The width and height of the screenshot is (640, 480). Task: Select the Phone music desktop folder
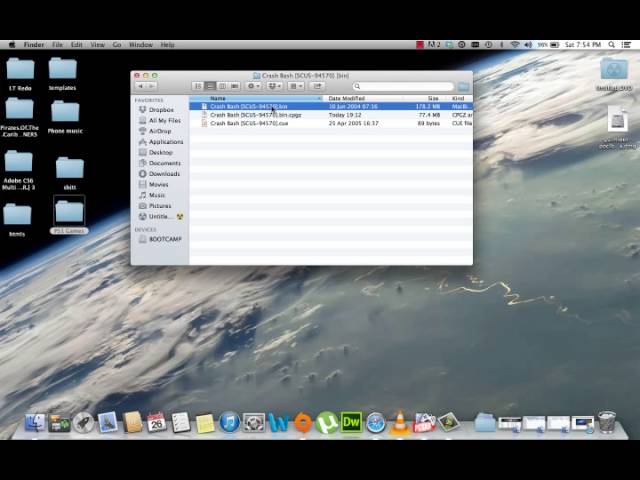[65, 117]
